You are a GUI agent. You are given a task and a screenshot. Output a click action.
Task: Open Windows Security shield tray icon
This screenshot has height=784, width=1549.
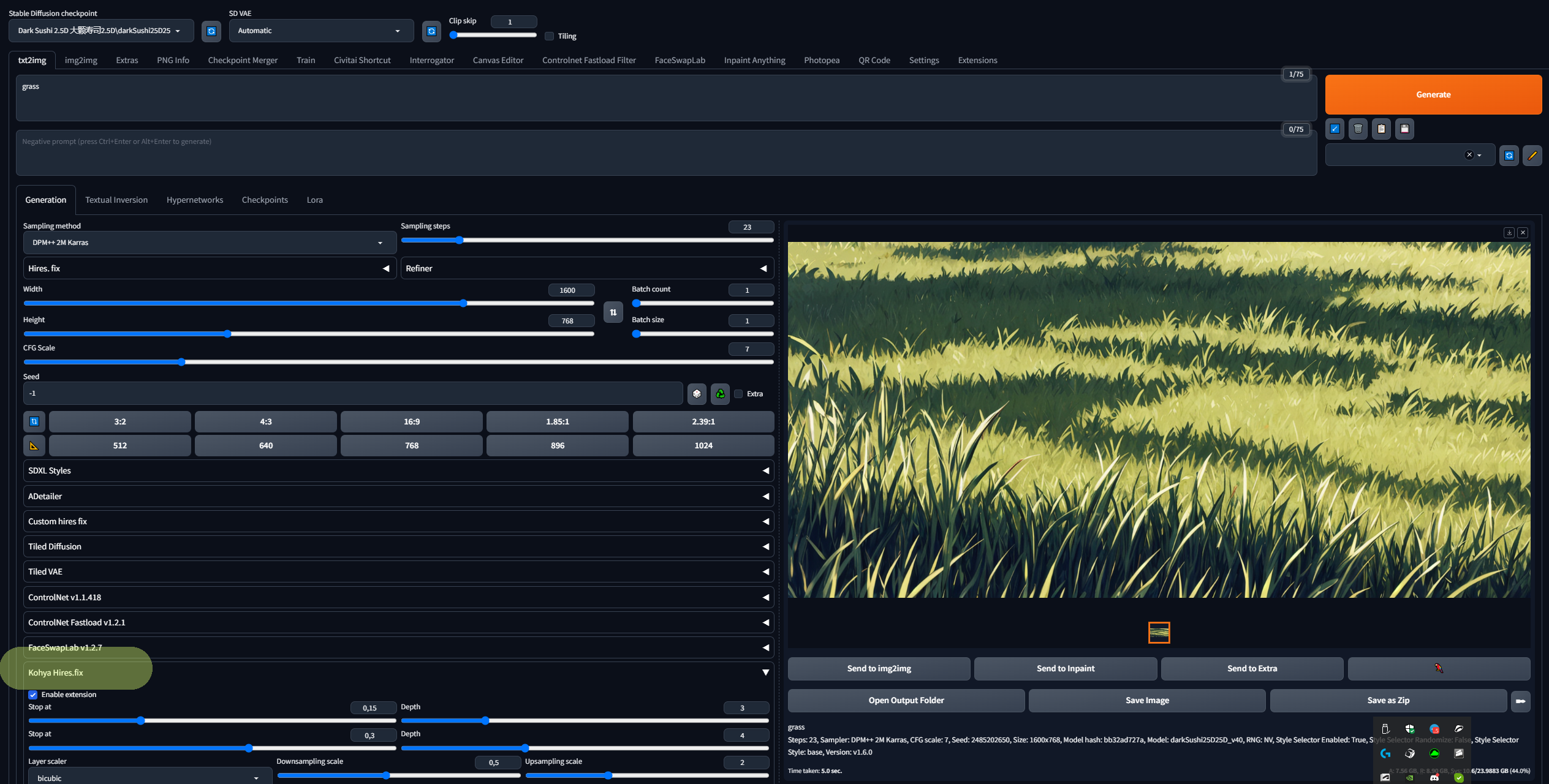point(1410,729)
